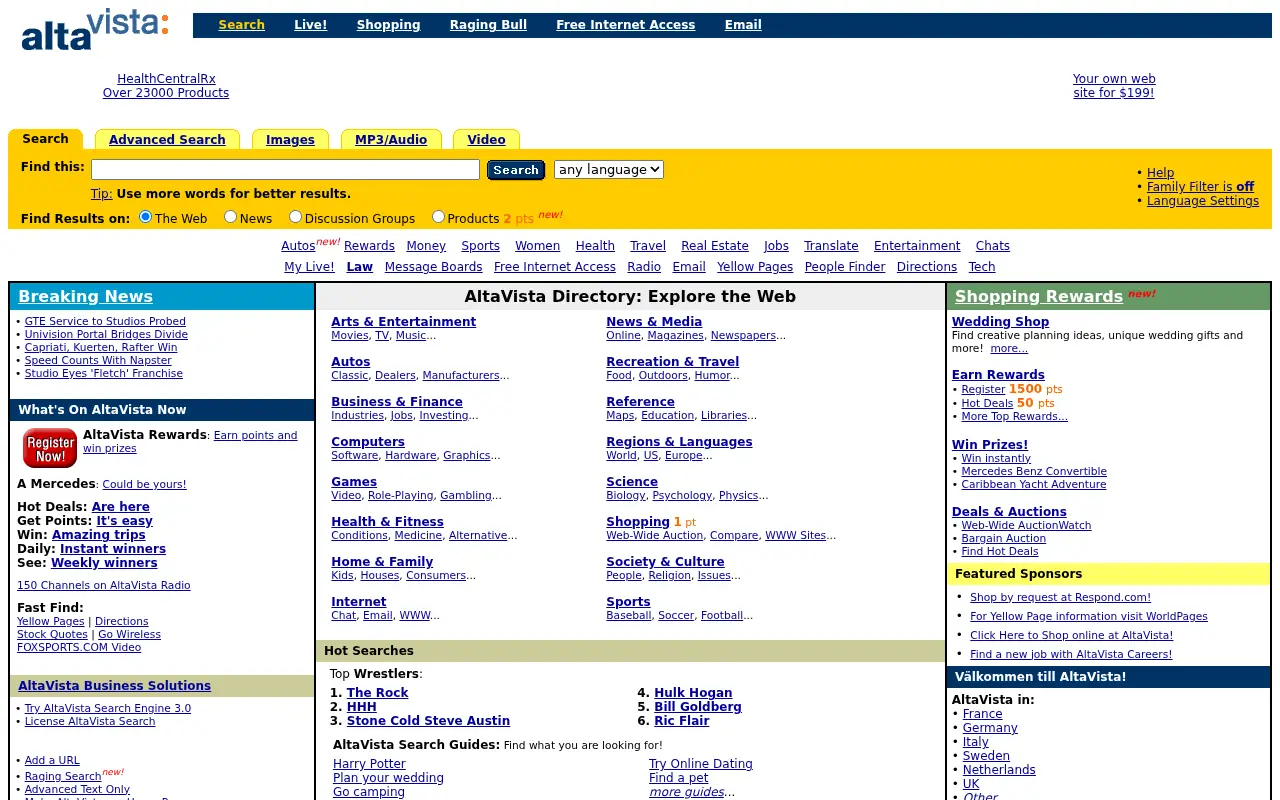This screenshot has height=800, width=1280.
Task: Click the Mercedes Benz Convertible prize link
Action: 1034,471
